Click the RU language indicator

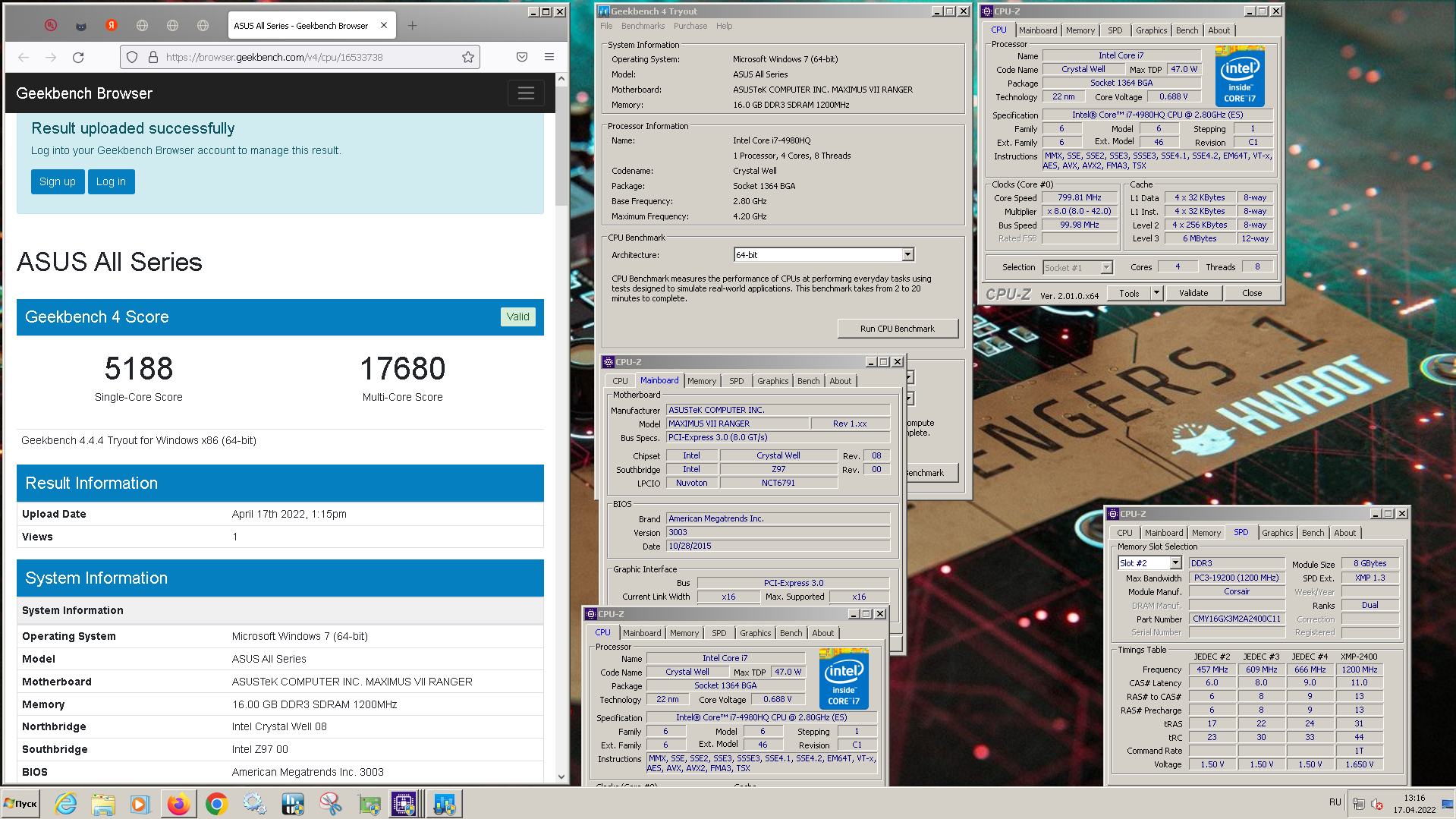[x=1335, y=802]
